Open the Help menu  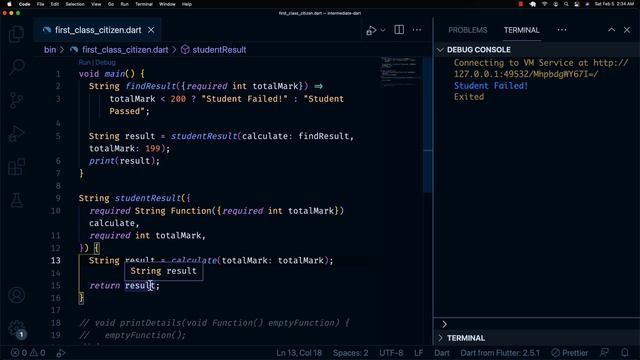187,4
